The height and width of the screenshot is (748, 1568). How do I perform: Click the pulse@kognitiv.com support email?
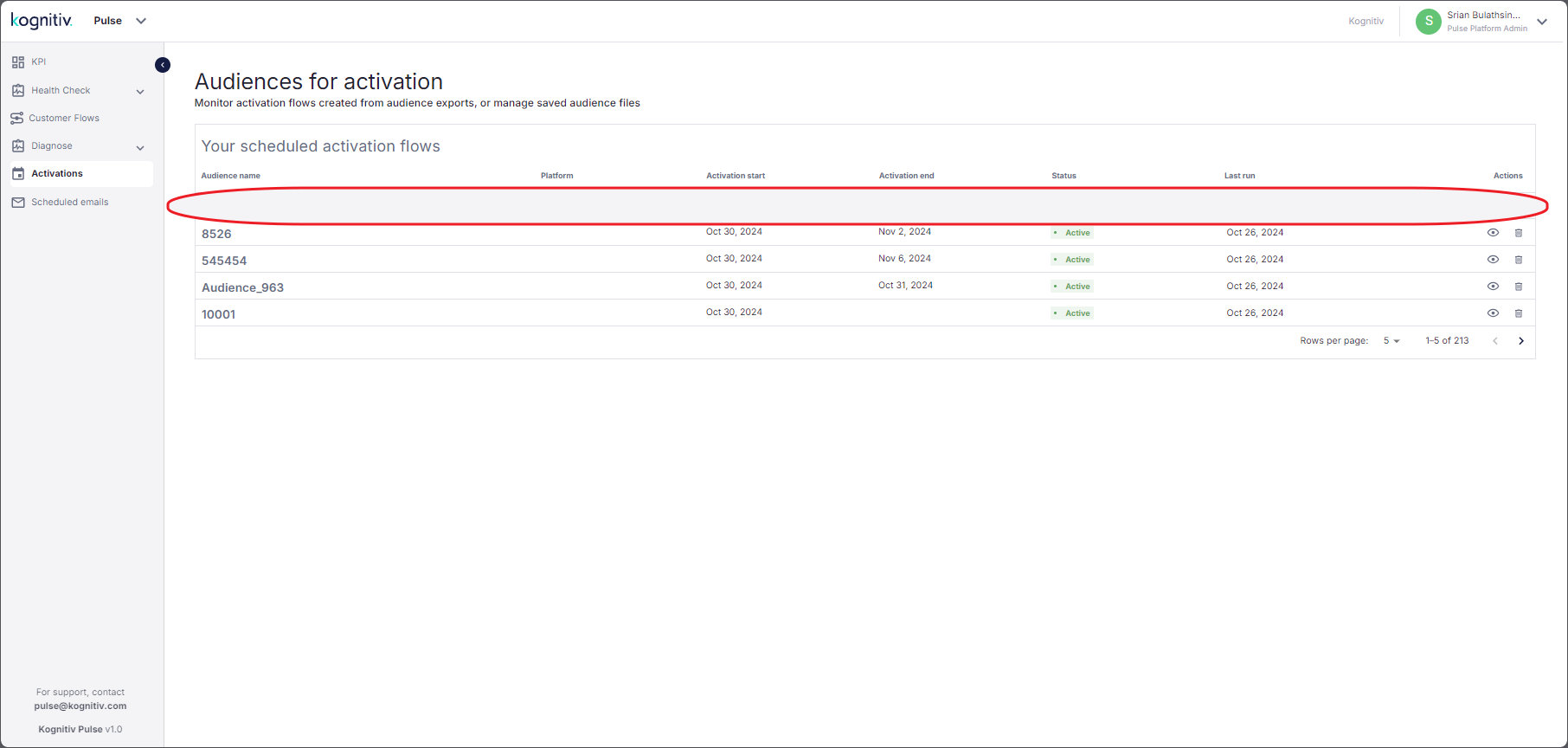click(x=80, y=706)
